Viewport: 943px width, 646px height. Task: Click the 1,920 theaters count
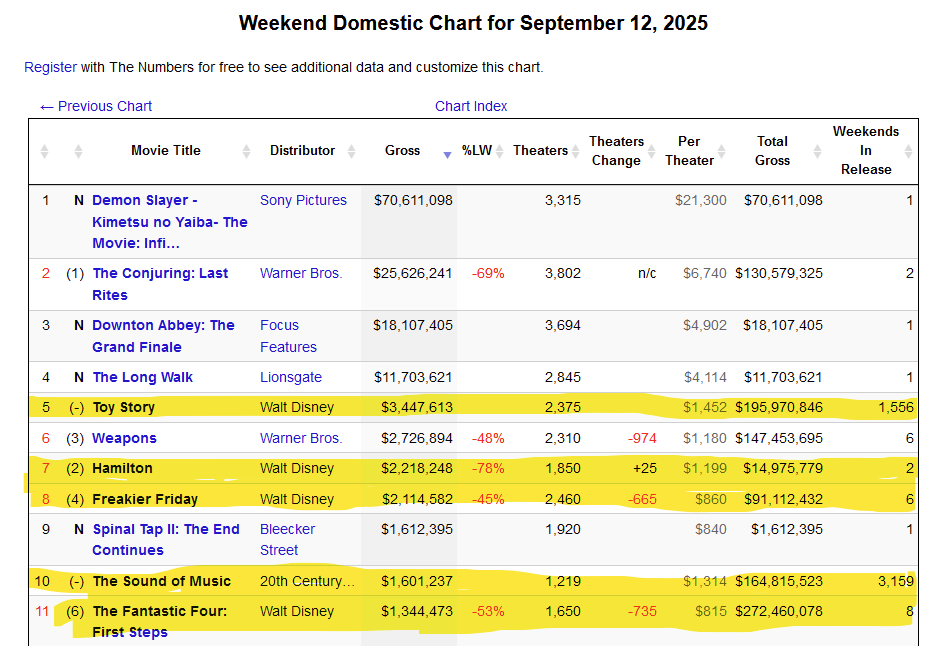tap(563, 529)
